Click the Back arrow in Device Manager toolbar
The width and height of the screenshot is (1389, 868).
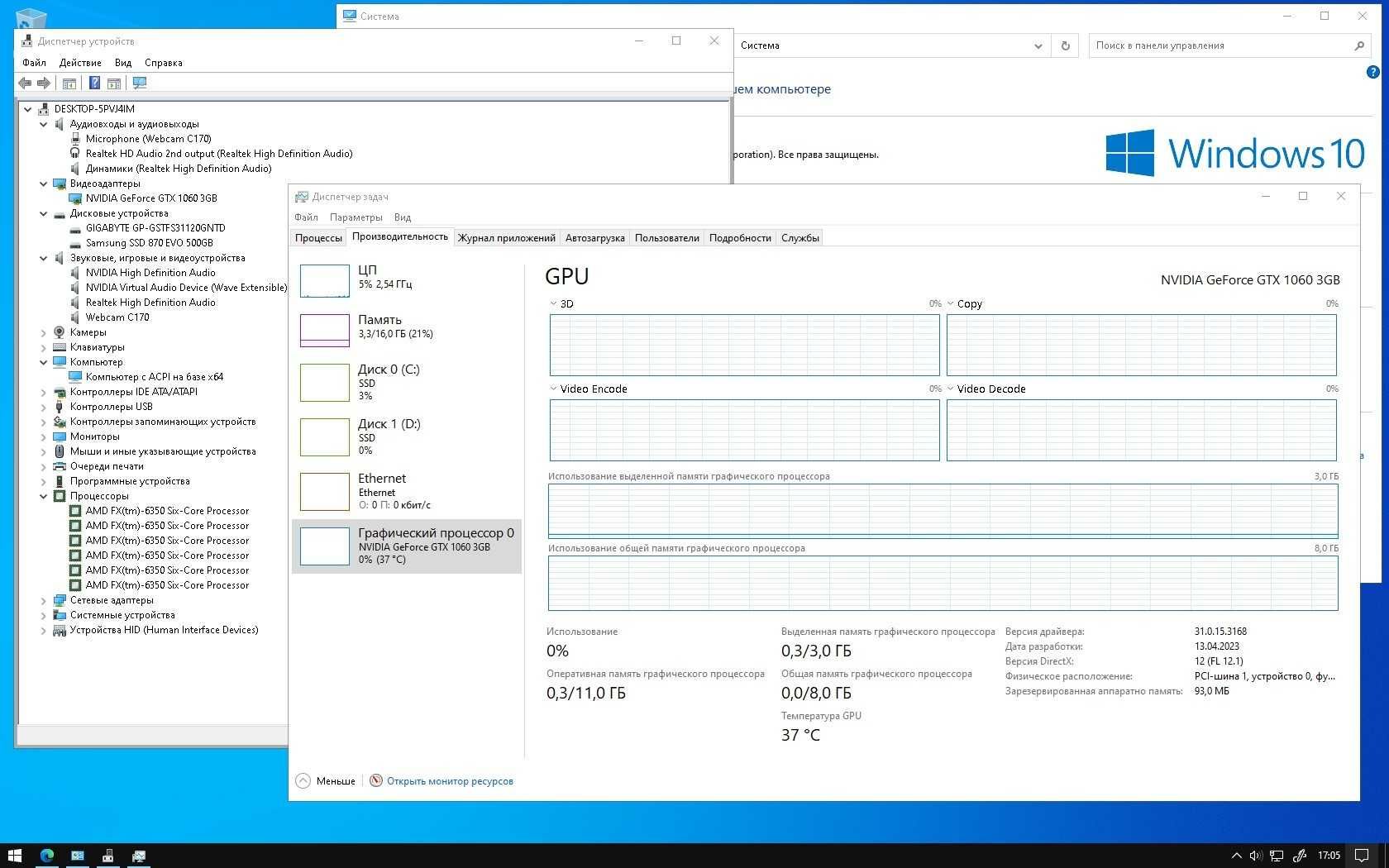[x=25, y=83]
